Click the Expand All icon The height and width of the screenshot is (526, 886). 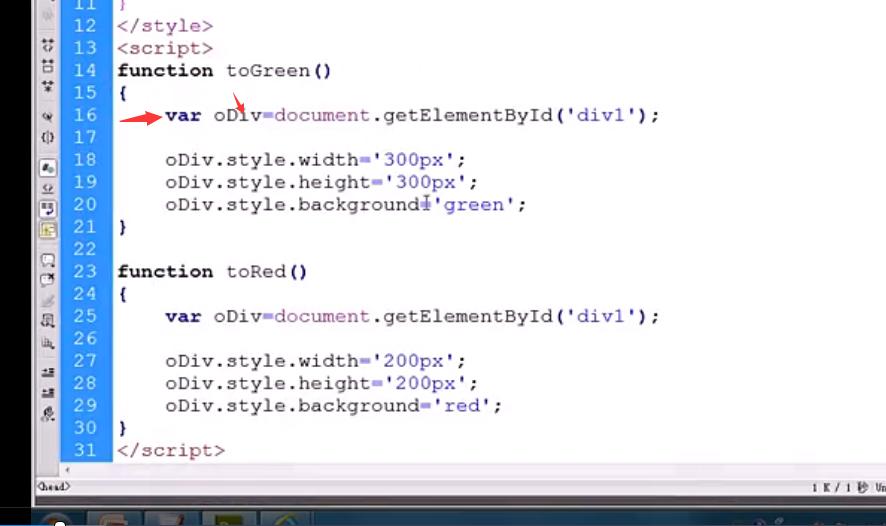48,86
